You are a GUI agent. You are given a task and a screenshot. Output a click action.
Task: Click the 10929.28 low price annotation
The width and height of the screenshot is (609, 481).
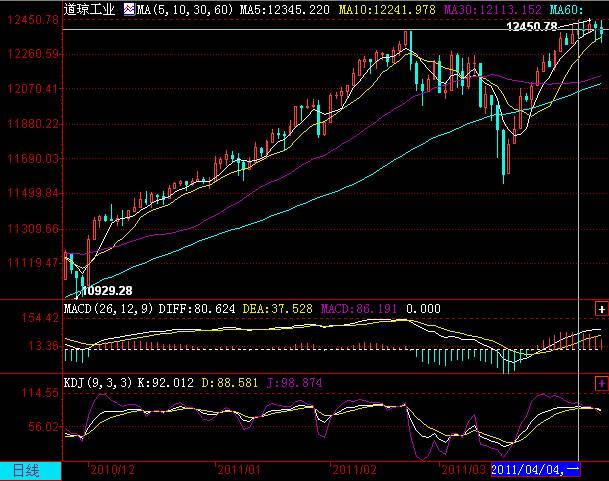coord(108,291)
